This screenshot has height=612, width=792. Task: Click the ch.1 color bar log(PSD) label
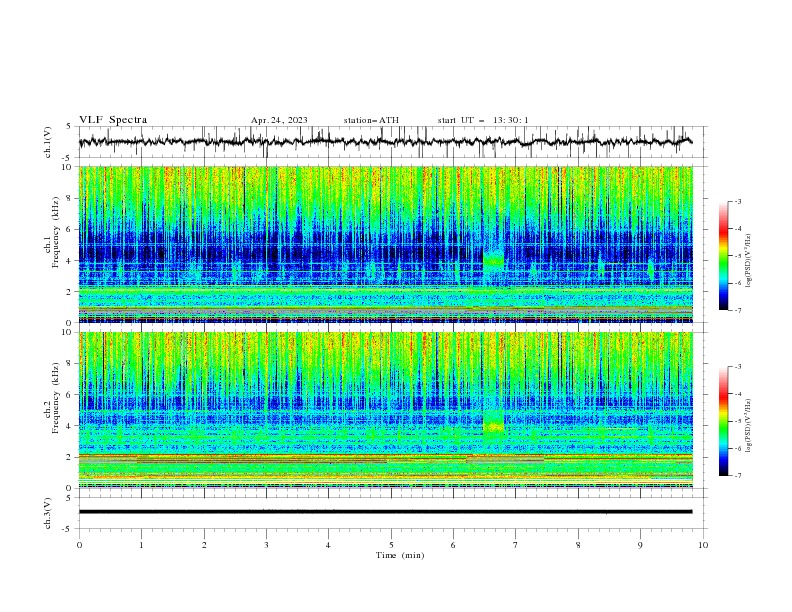749,261
